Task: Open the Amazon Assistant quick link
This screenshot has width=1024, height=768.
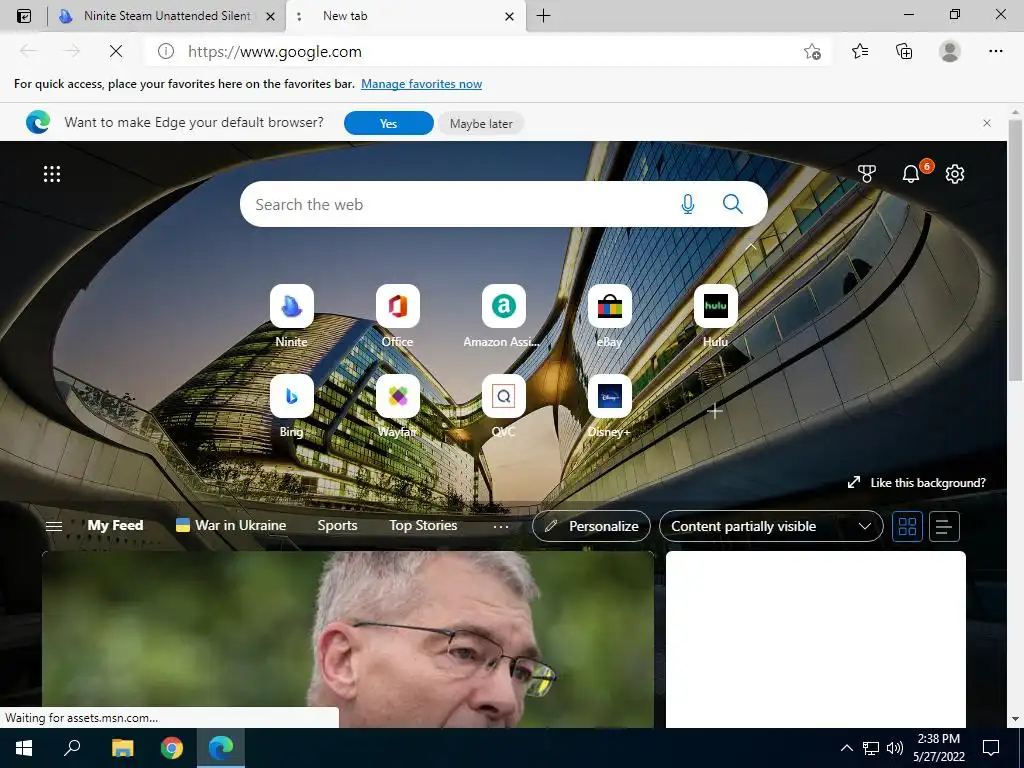Action: point(503,306)
